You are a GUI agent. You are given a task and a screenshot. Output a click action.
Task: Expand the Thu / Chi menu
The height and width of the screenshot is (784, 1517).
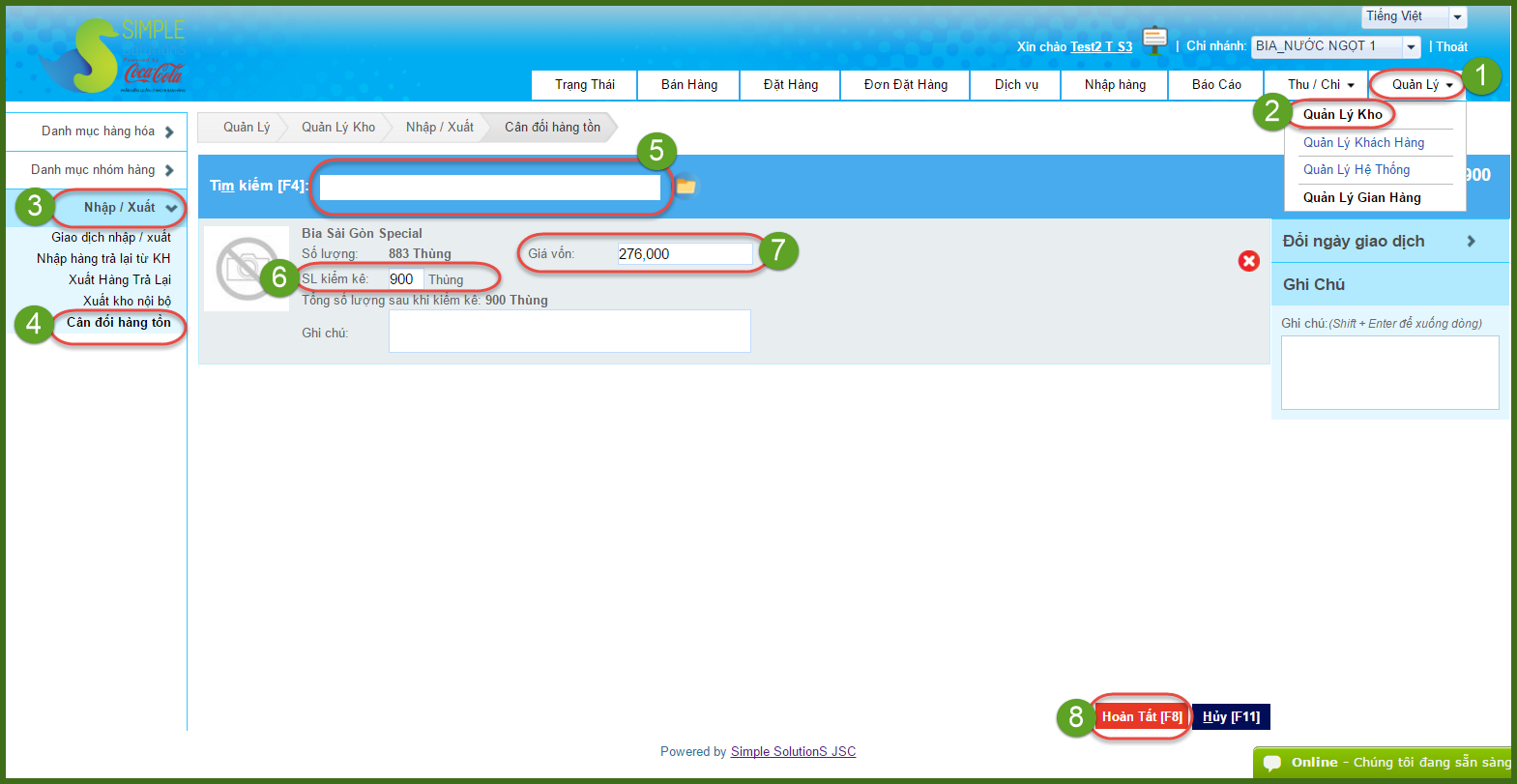(x=1320, y=85)
